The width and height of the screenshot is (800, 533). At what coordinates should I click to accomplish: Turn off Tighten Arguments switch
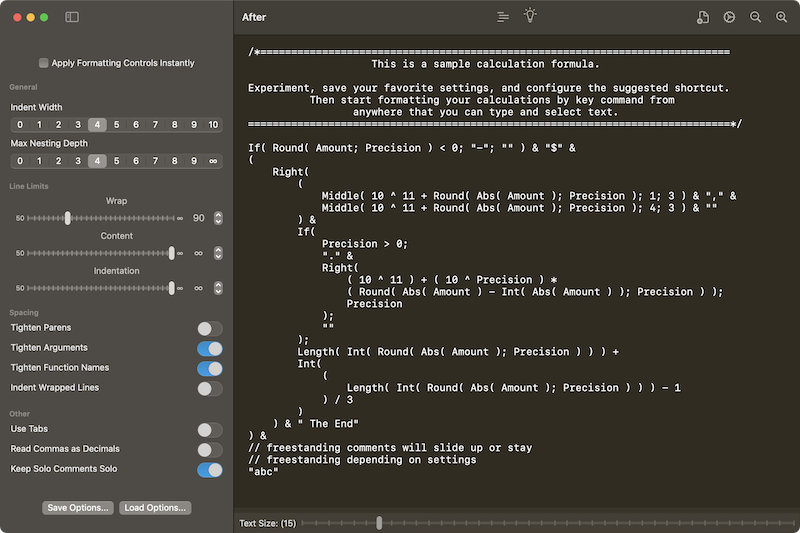[x=210, y=348]
